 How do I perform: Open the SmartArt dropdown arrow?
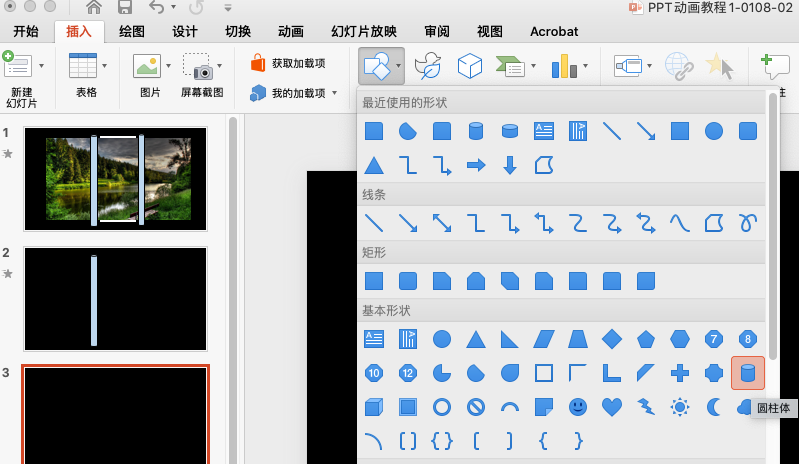(x=534, y=66)
